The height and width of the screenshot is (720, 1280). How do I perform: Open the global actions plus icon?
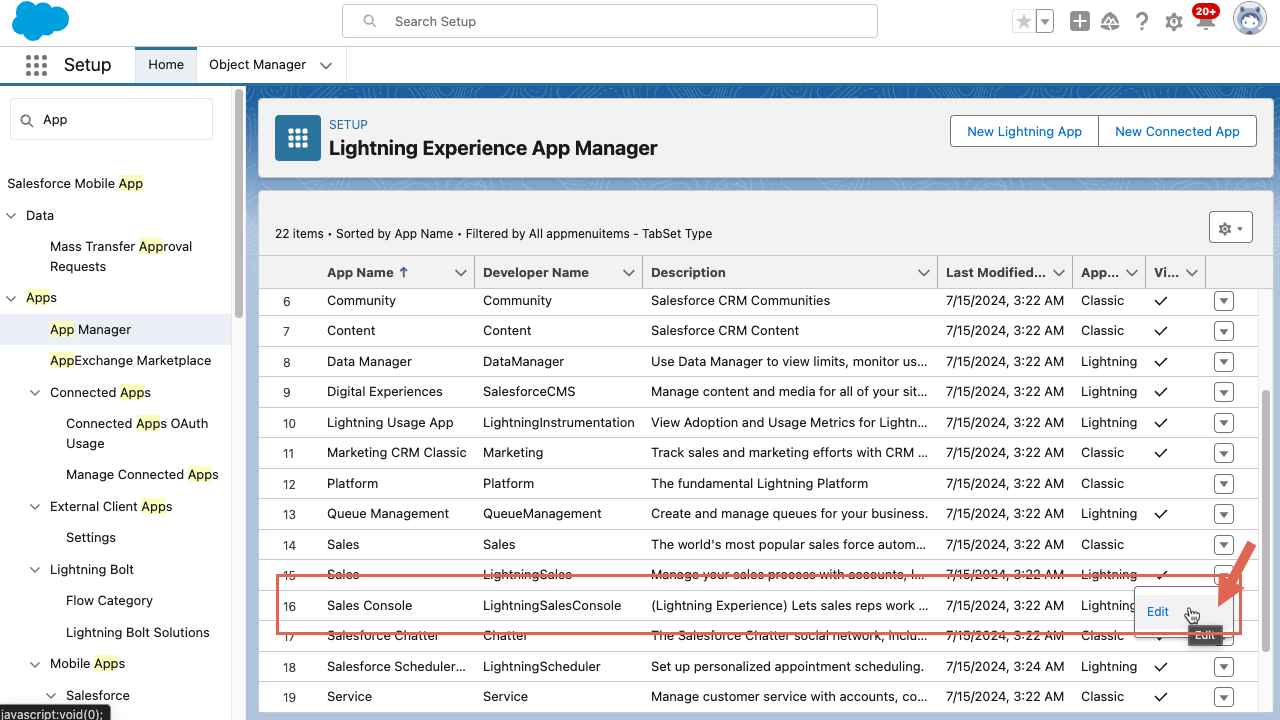(1079, 21)
